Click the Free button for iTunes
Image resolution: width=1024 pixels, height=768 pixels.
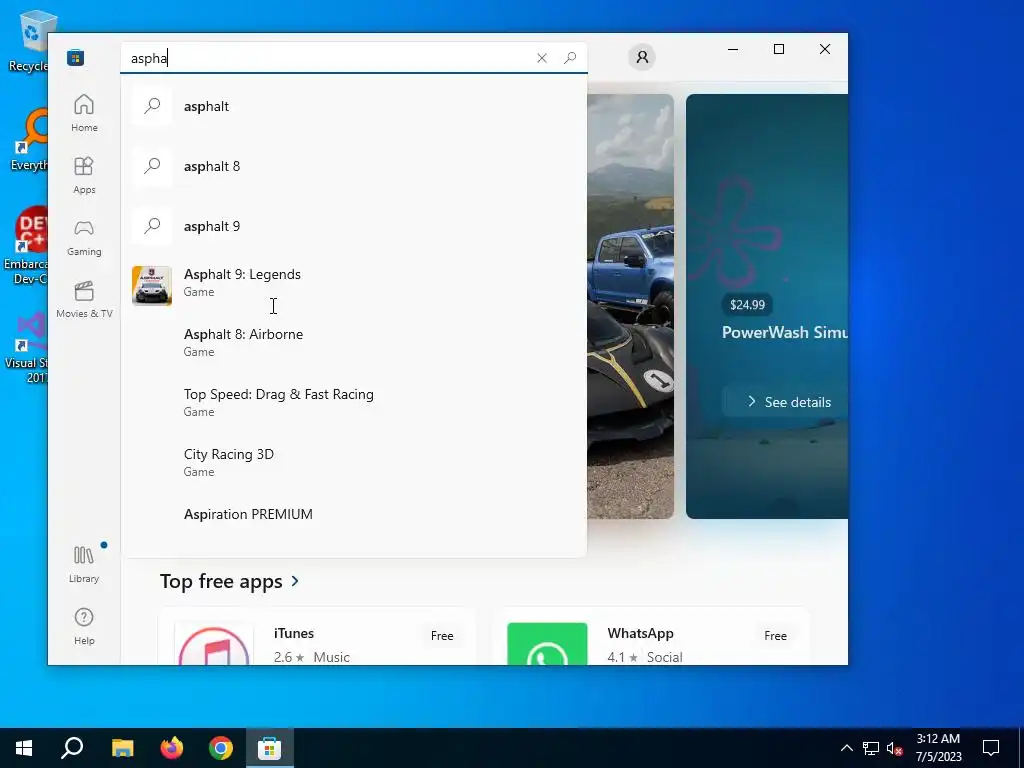coord(442,635)
